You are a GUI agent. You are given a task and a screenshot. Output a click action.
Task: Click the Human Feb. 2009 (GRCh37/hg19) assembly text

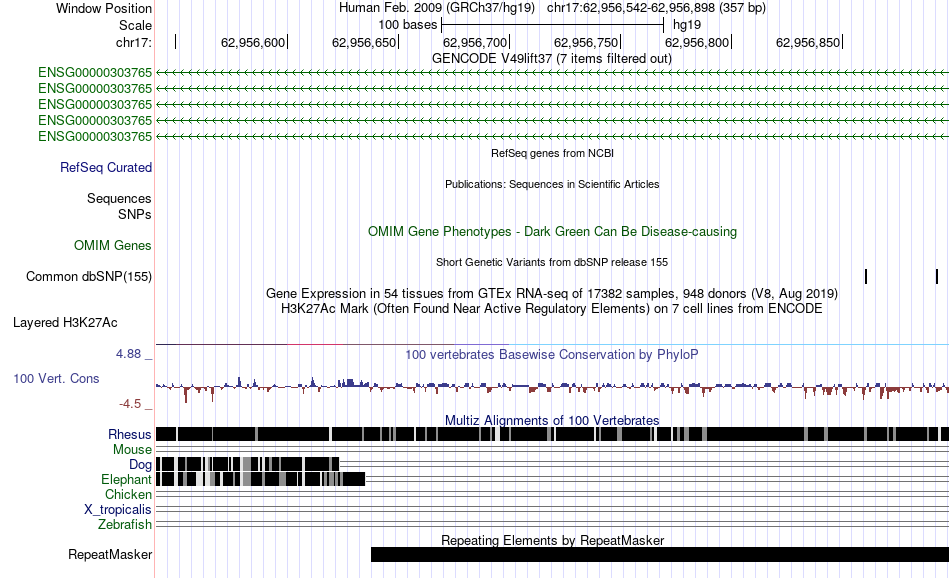(x=437, y=8)
